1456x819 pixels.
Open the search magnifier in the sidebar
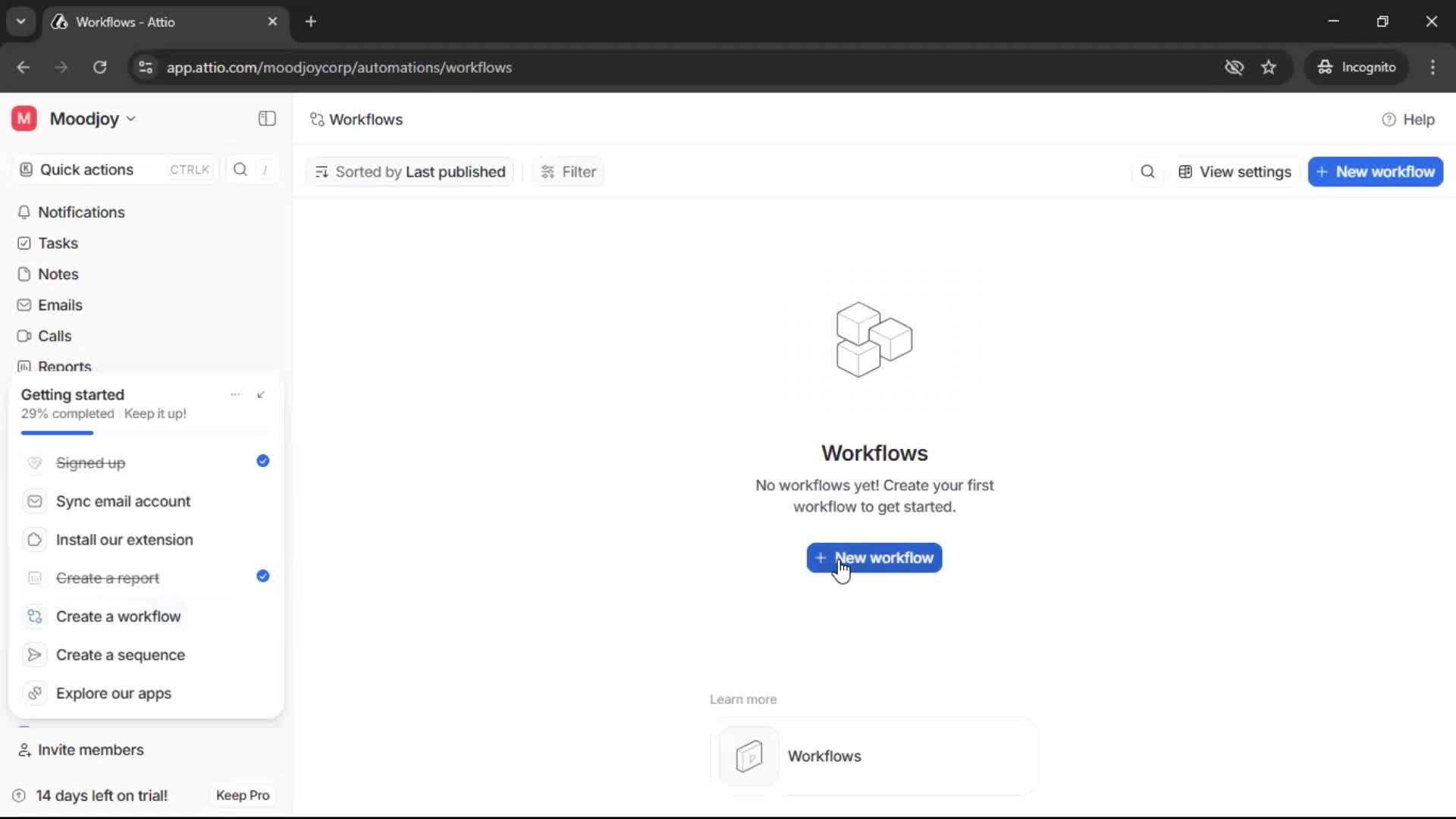240,170
